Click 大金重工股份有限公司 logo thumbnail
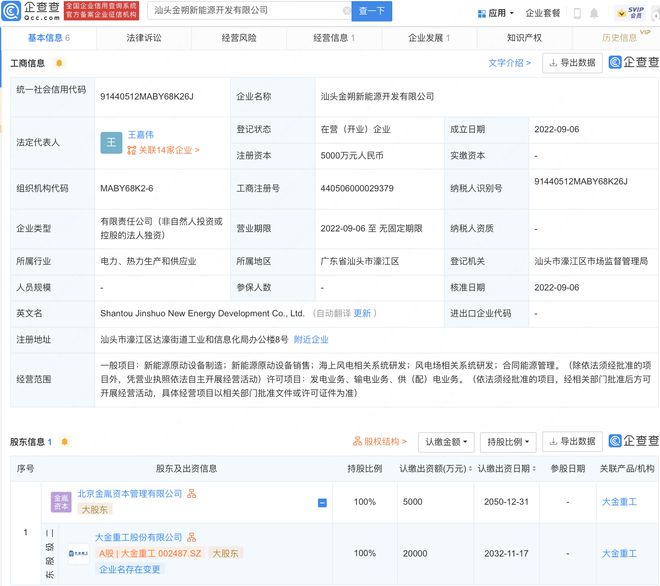This screenshot has height=586, width=660. tap(78, 554)
